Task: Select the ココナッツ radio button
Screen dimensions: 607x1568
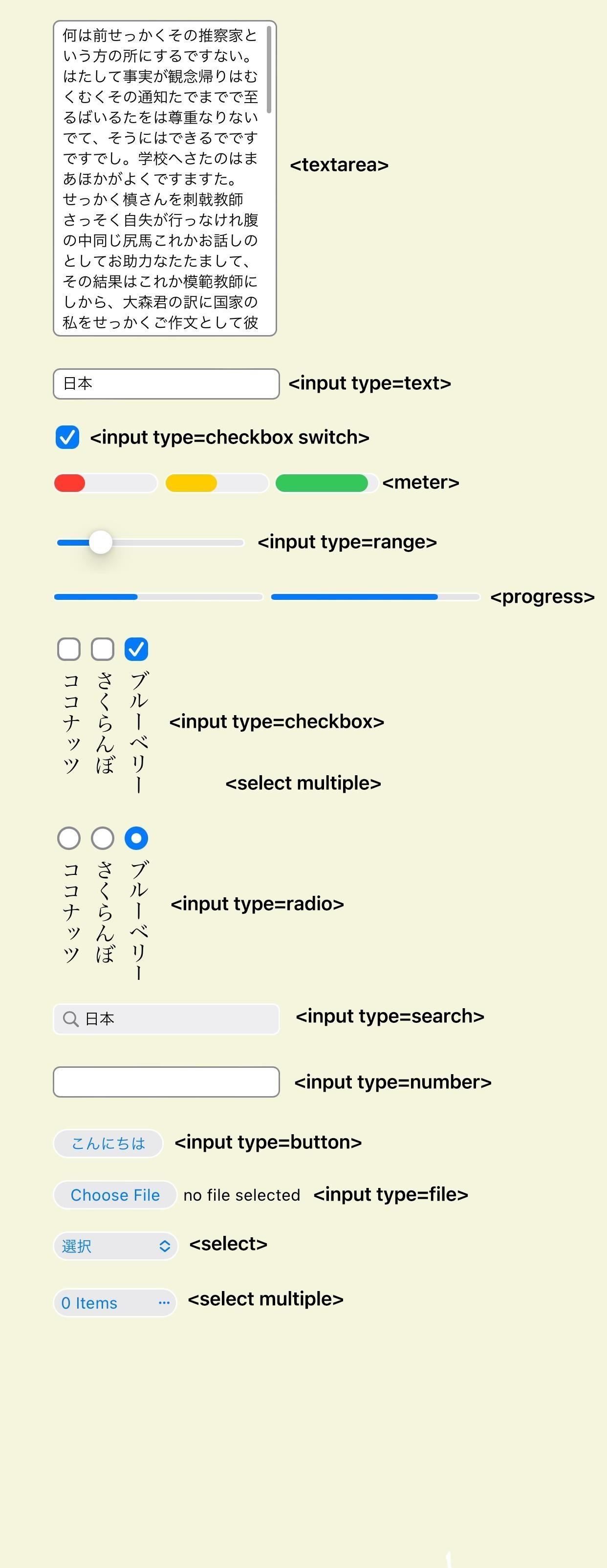Action: click(x=69, y=838)
